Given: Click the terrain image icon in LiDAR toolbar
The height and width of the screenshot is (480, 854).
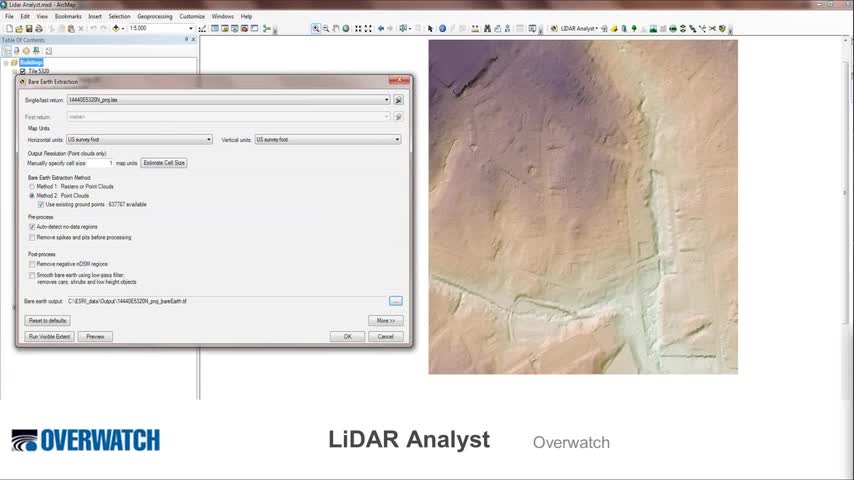Looking at the screenshot, I should click(653, 28).
